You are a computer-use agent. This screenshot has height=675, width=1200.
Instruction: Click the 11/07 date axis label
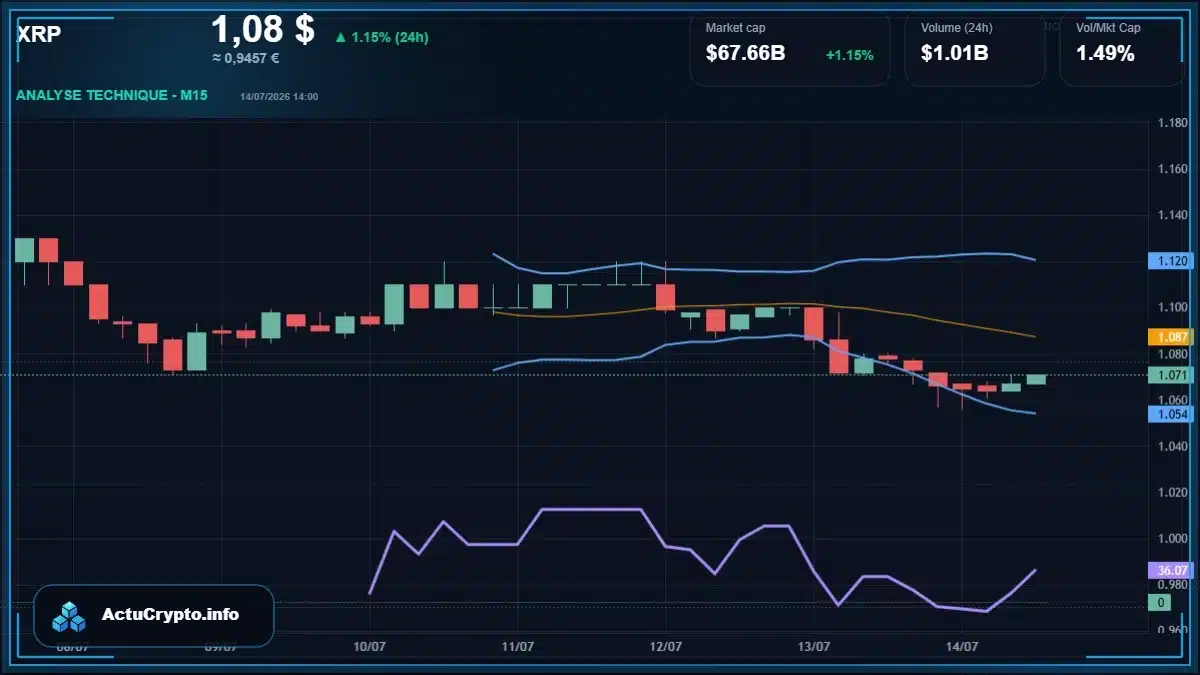point(517,647)
